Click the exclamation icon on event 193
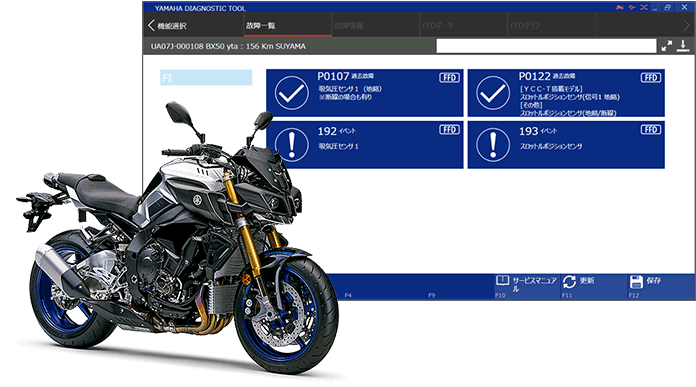Screen dimensions: 696x387 pos(493,145)
